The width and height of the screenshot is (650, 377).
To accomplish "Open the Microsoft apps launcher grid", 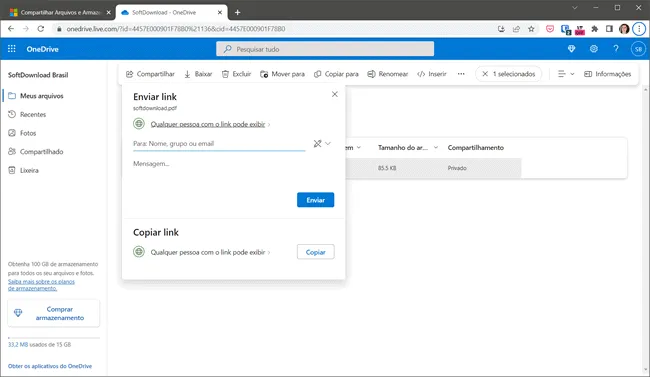I will click(12, 49).
